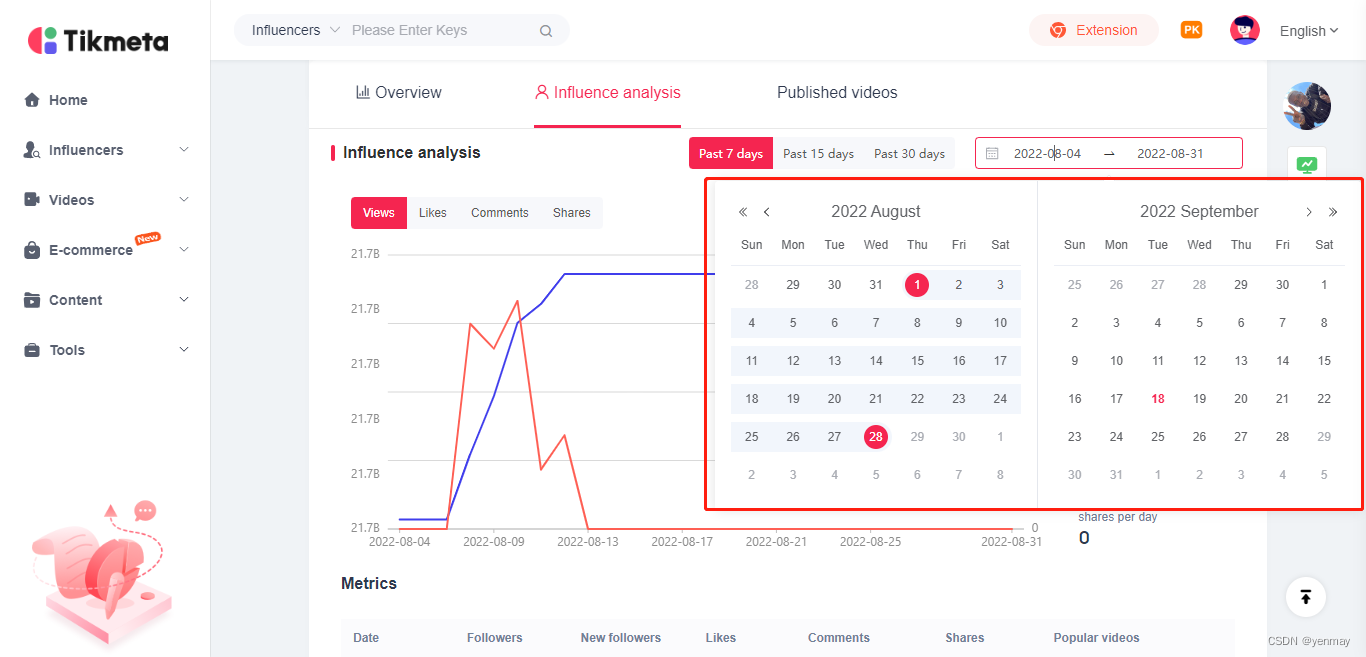
Task: Click the 2022 September calendar header
Action: coord(1199,212)
